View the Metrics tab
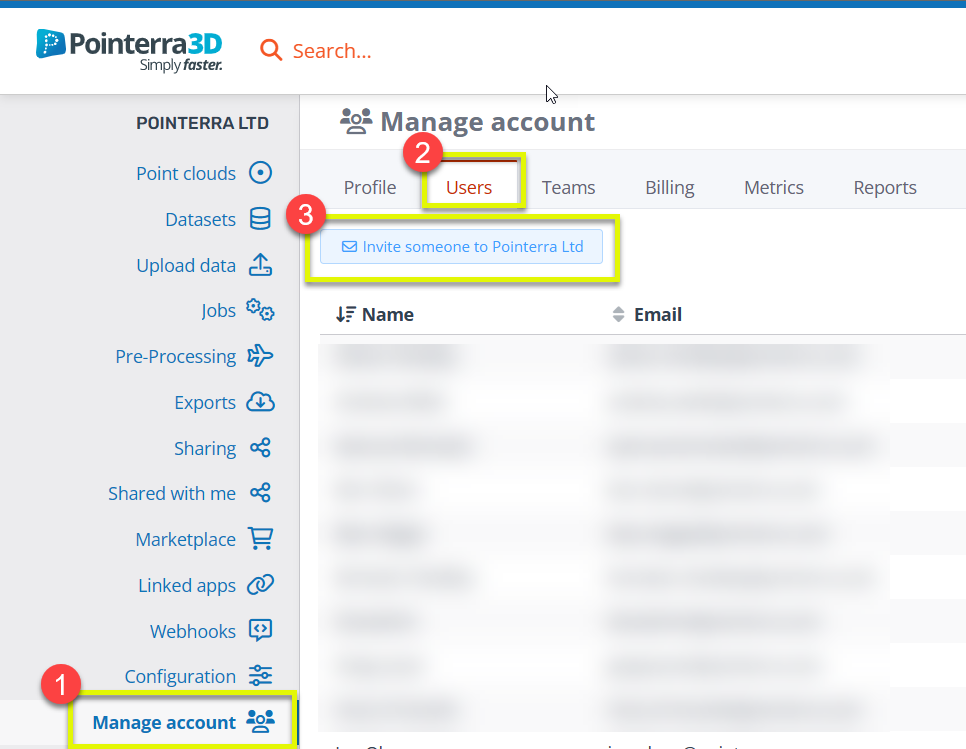Viewport: 966px width, 749px height. point(774,187)
